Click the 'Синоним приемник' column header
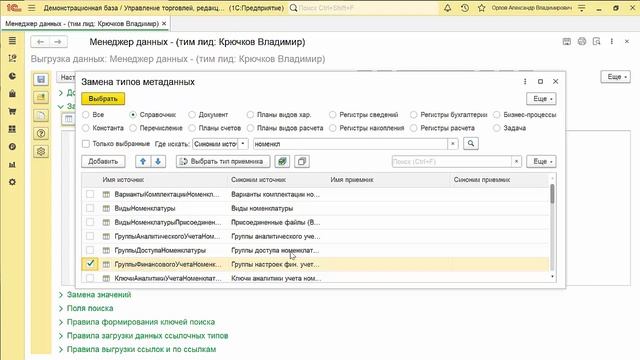 tap(482, 180)
